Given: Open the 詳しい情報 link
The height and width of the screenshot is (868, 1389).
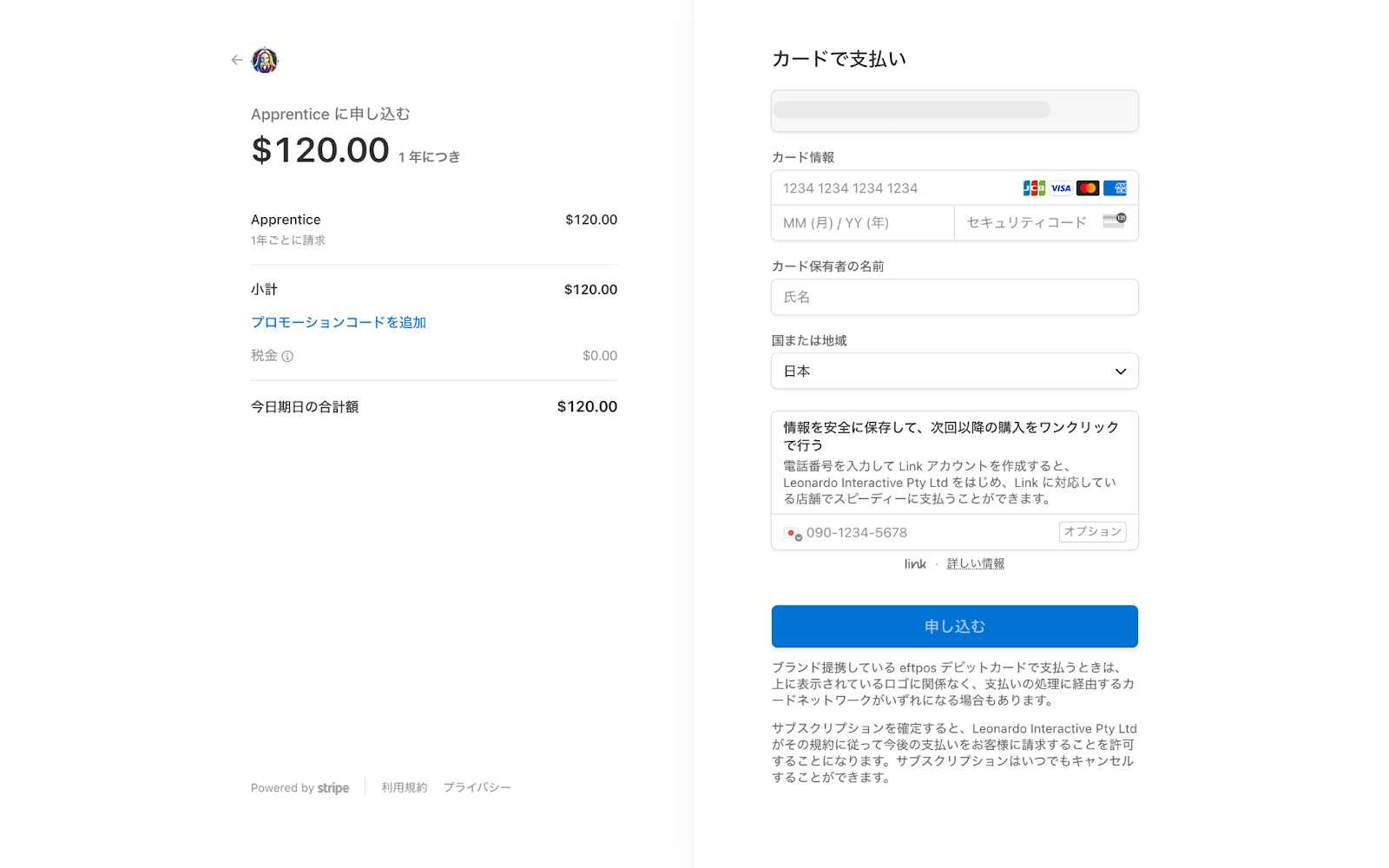Looking at the screenshot, I should pyautogui.click(x=976, y=564).
